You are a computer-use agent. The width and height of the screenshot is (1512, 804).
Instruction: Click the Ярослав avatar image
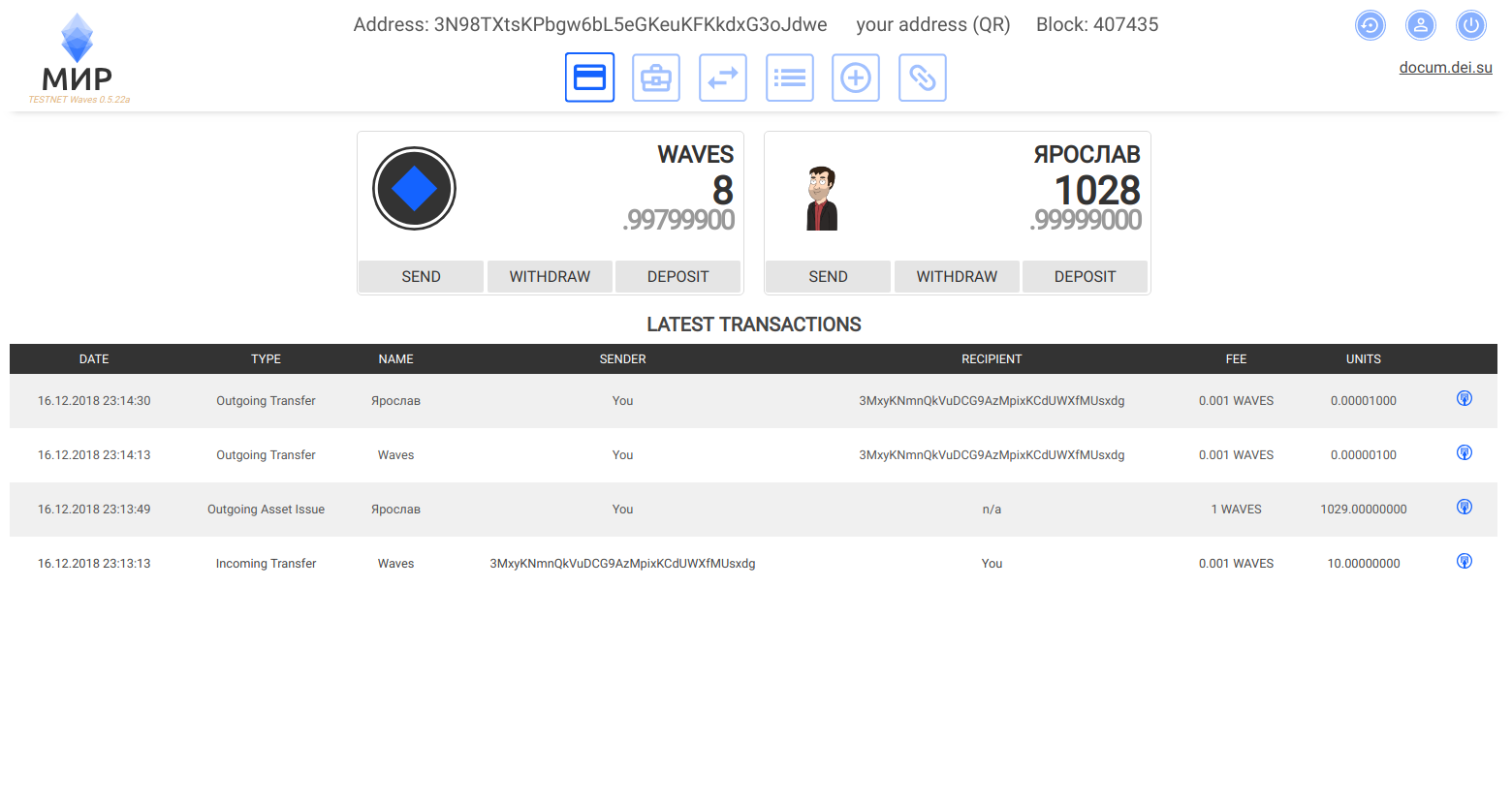point(822,198)
